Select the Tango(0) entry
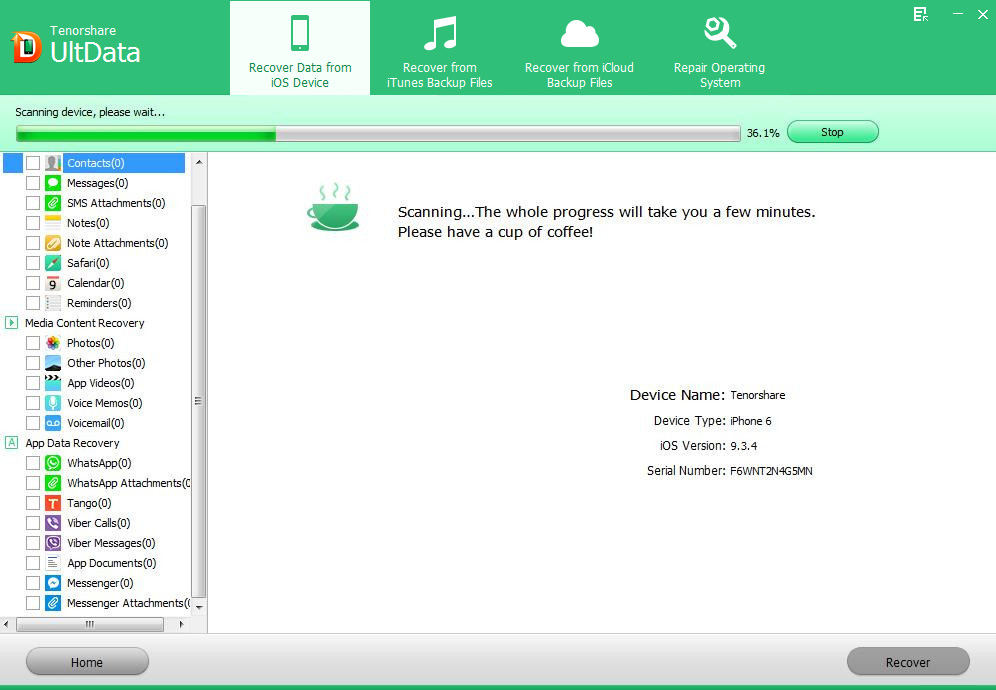The height and width of the screenshot is (690, 996). click(89, 503)
